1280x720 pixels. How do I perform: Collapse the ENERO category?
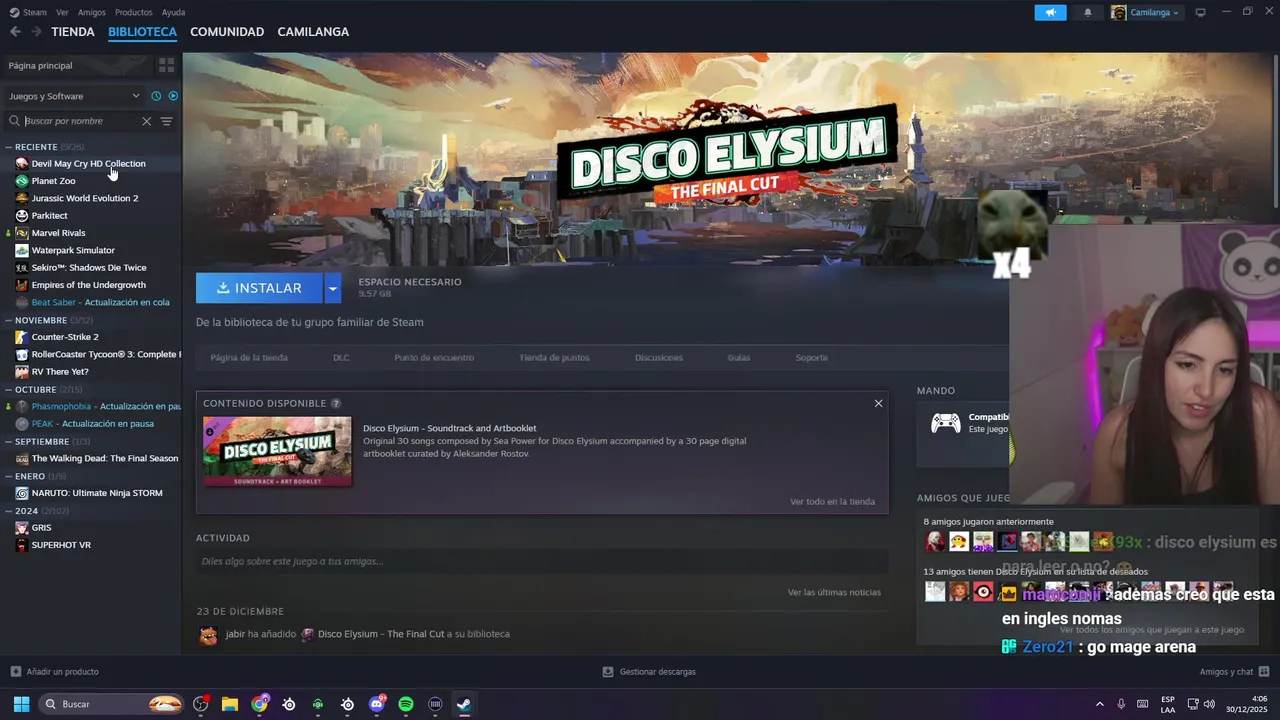(8, 476)
